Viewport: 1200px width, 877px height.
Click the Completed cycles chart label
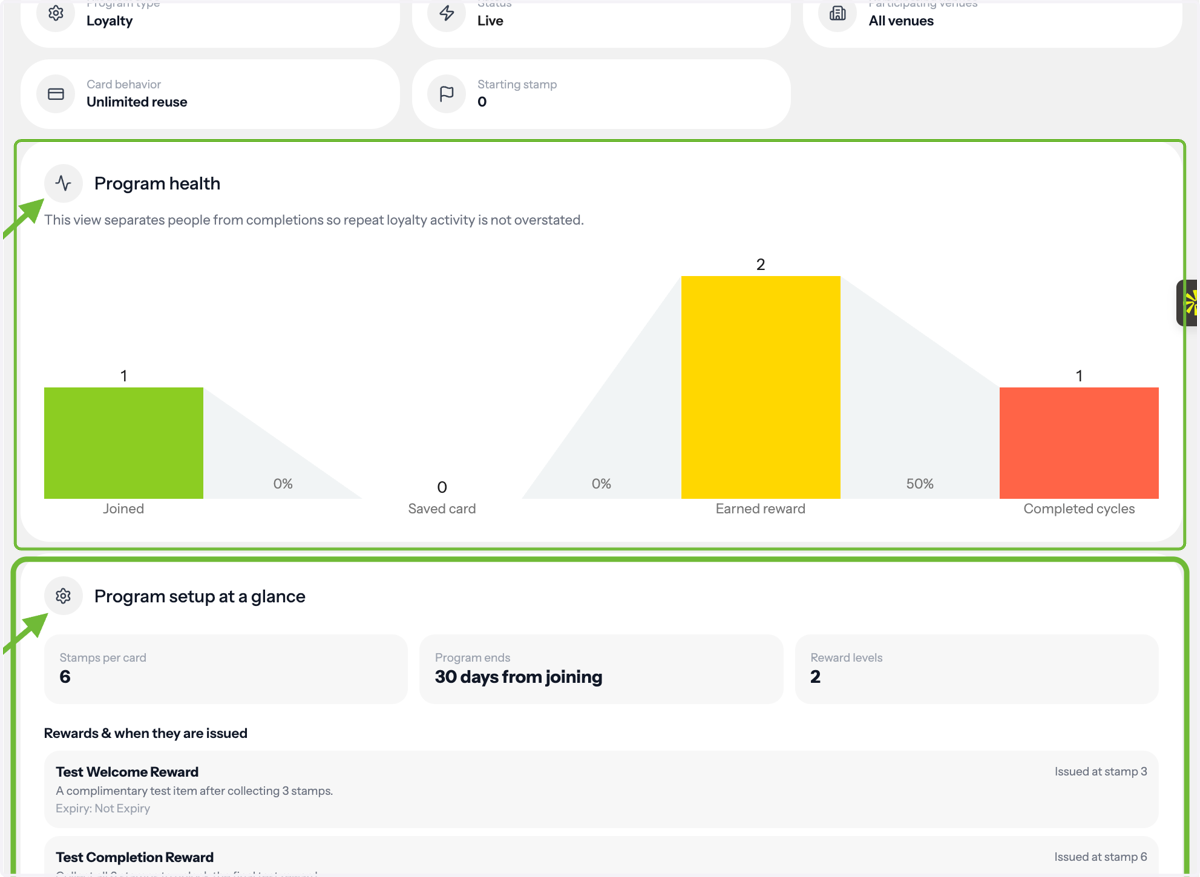point(1079,509)
